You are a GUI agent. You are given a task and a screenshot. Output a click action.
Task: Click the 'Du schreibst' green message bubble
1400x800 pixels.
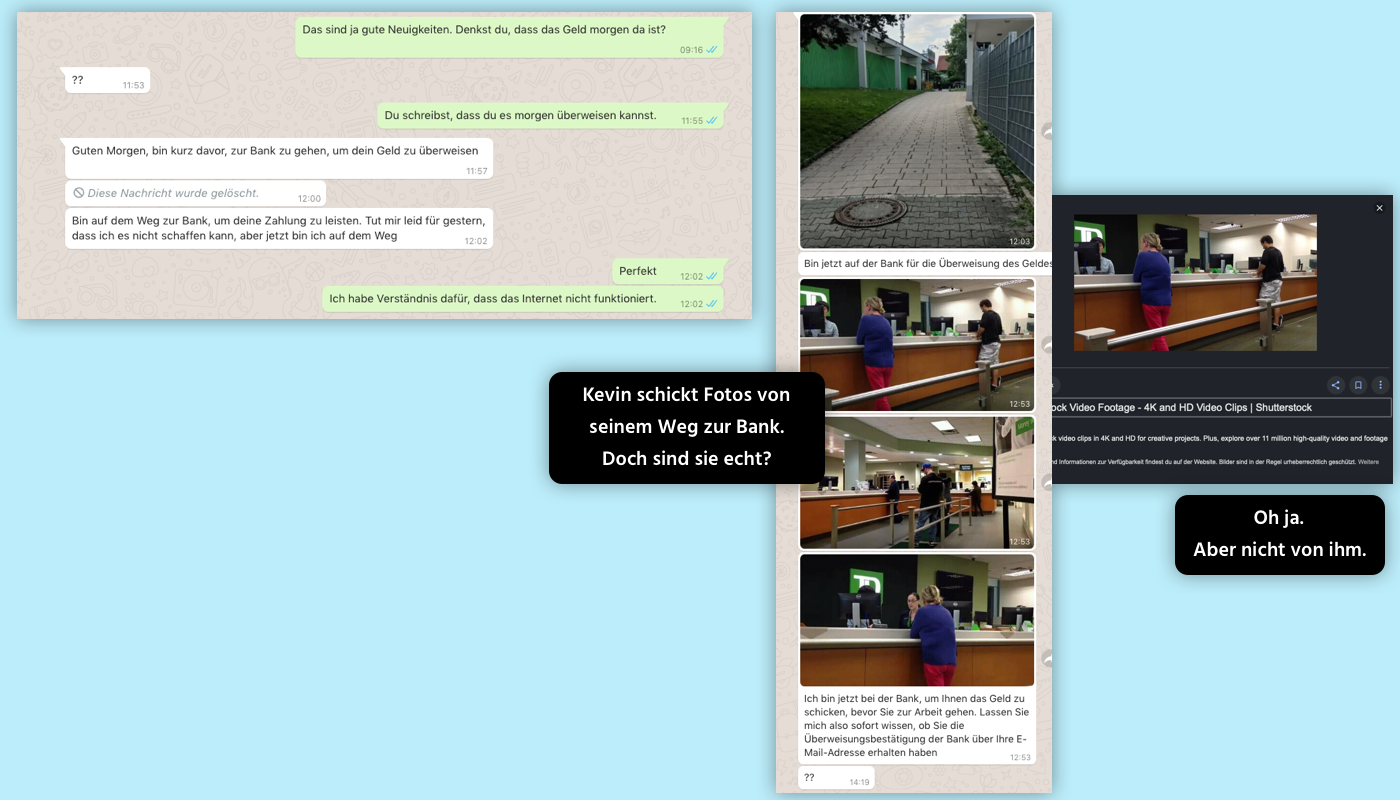click(x=550, y=116)
